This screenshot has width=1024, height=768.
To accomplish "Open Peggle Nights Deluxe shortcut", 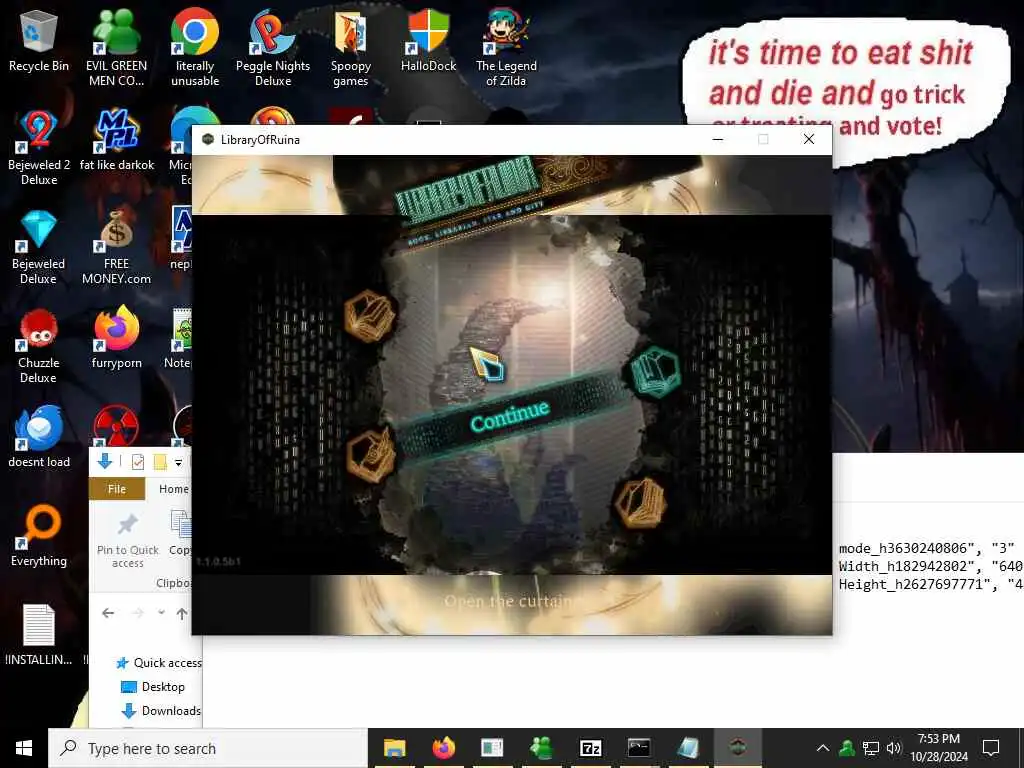I will click(x=272, y=49).
